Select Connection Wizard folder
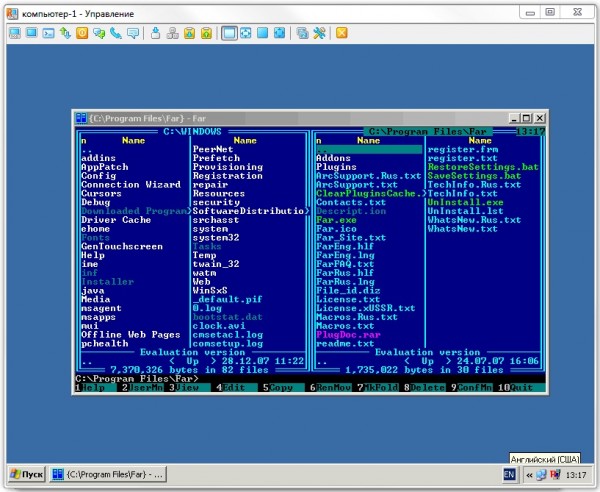 131,185
